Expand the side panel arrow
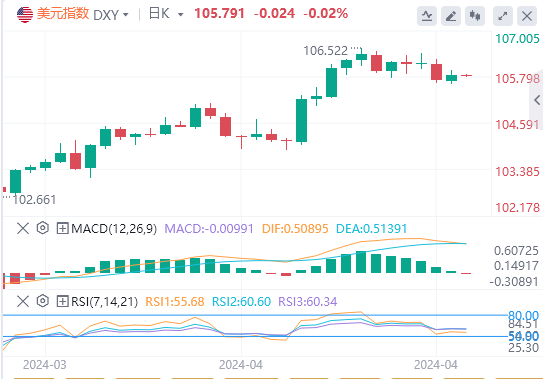Viewport: 543px width, 379px height. [537, 100]
